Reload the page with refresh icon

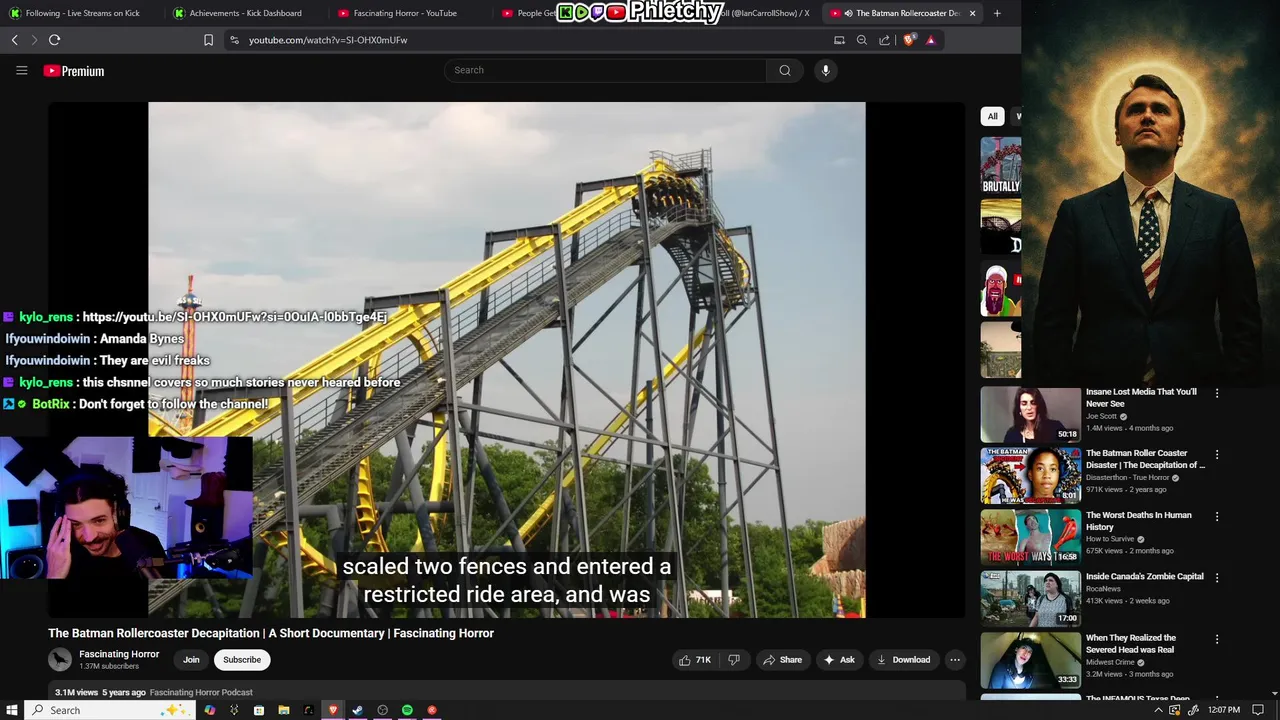(x=54, y=40)
